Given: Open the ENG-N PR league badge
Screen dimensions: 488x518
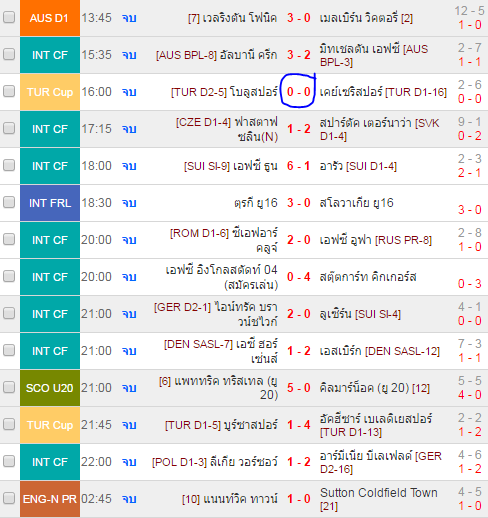Looking at the screenshot, I should tap(50, 499).
